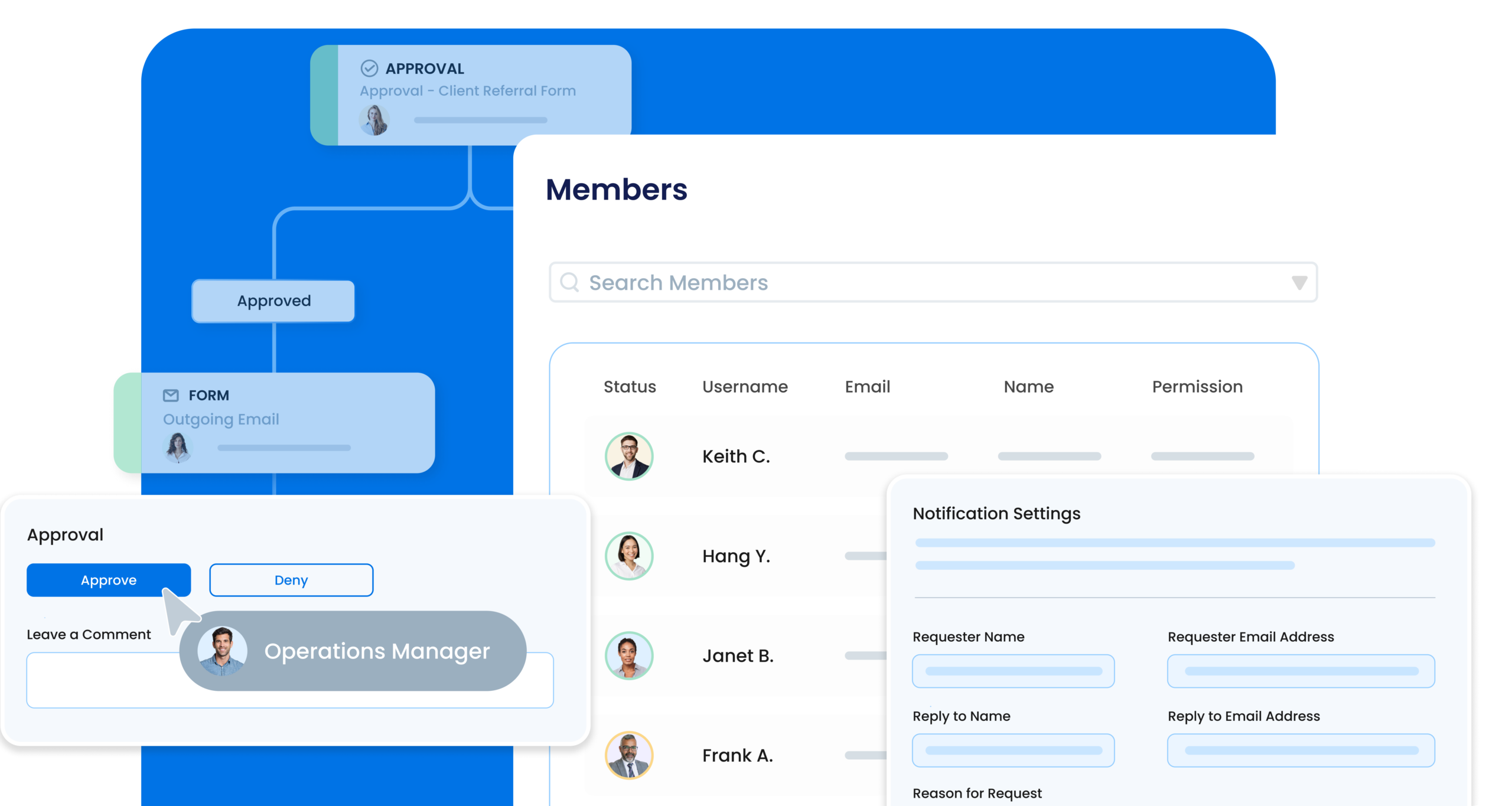Select Keith C.'s profile avatar
Image resolution: width=1512 pixels, height=806 pixels.
coord(629,456)
